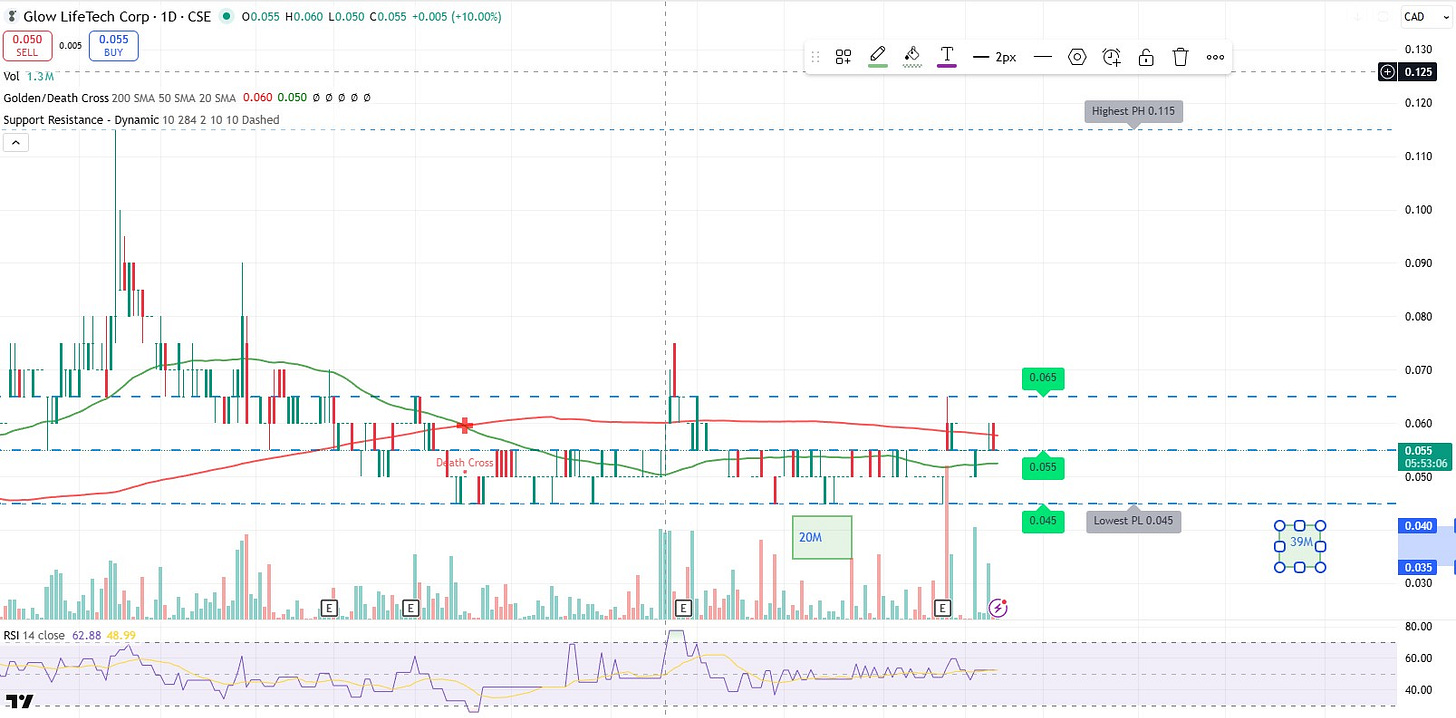This screenshot has height=718, width=1456.
Task: Select the 39M rectangle drawing
Action: coord(1300,546)
